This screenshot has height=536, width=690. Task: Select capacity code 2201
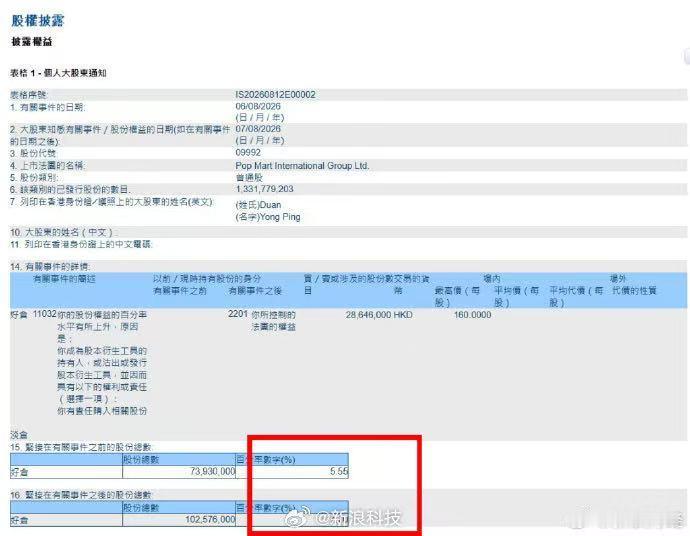238,314
